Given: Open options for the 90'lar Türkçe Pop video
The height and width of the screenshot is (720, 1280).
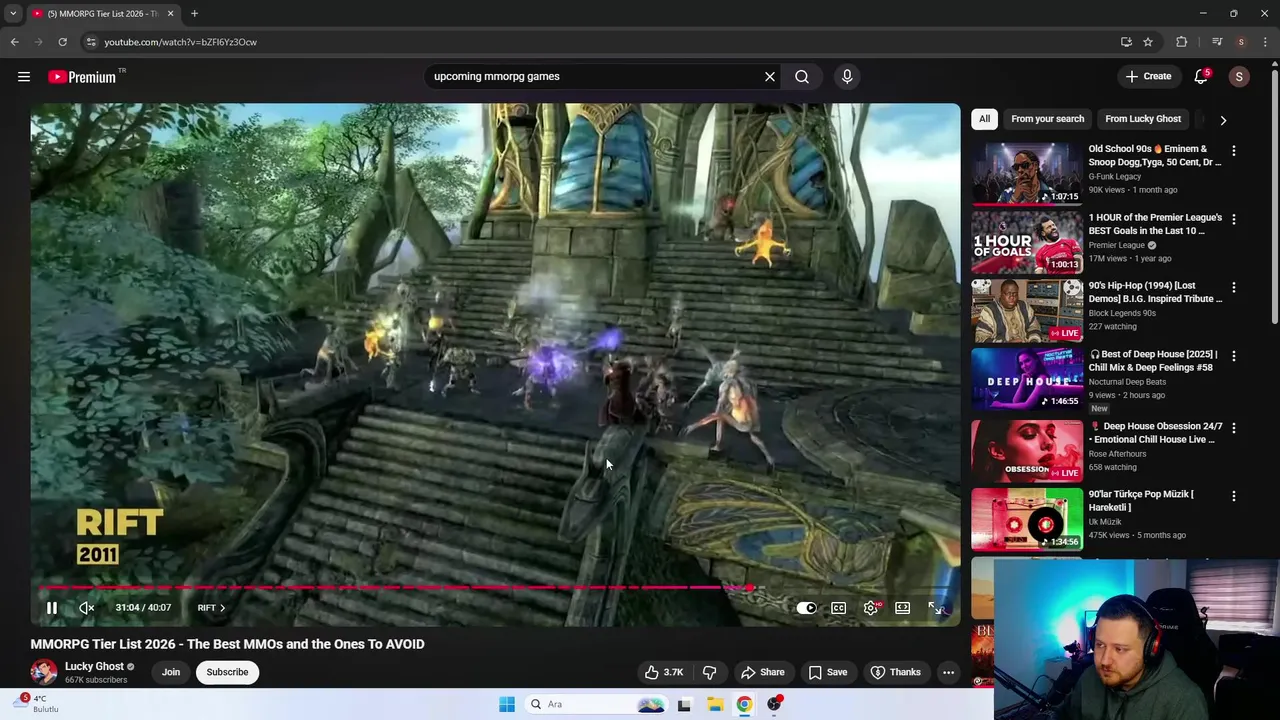Looking at the screenshot, I should [1233, 496].
